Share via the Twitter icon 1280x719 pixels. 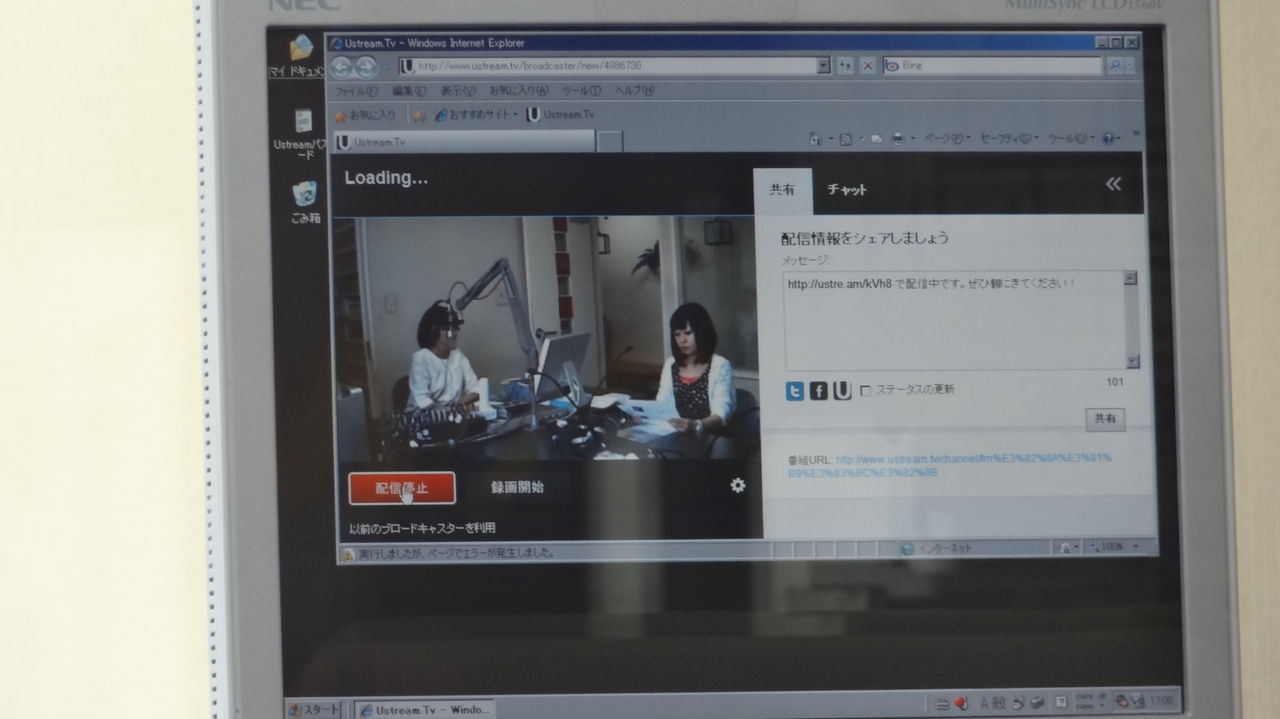(x=795, y=391)
